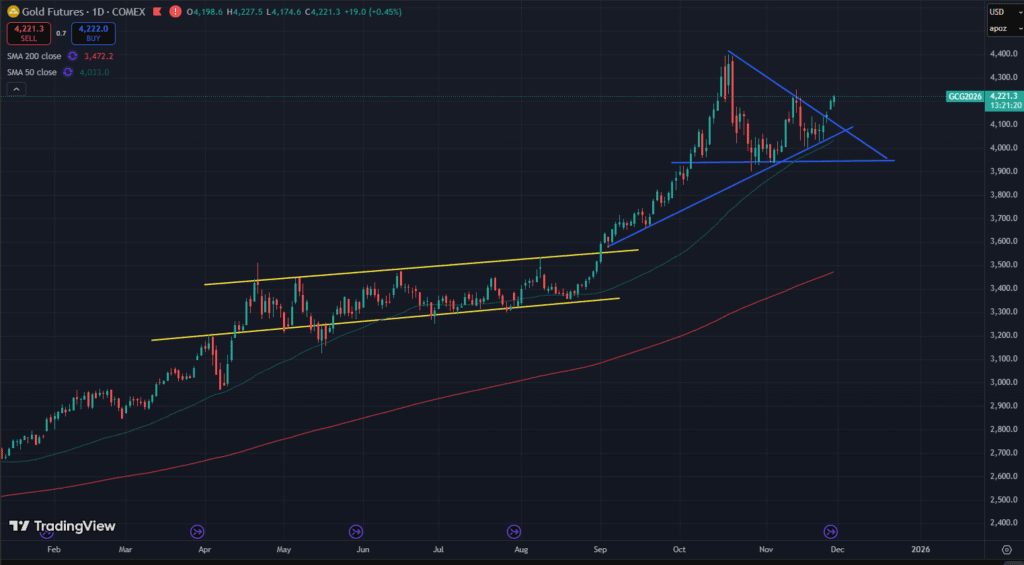
Task: Open the apoz unit dropdown
Action: [1000, 29]
